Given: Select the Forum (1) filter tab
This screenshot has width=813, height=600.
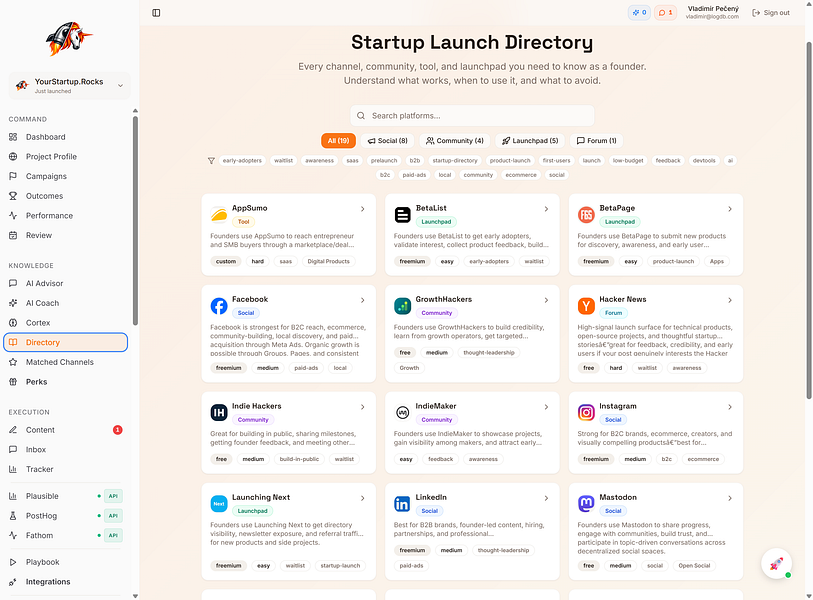Looking at the screenshot, I should [597, 141].
